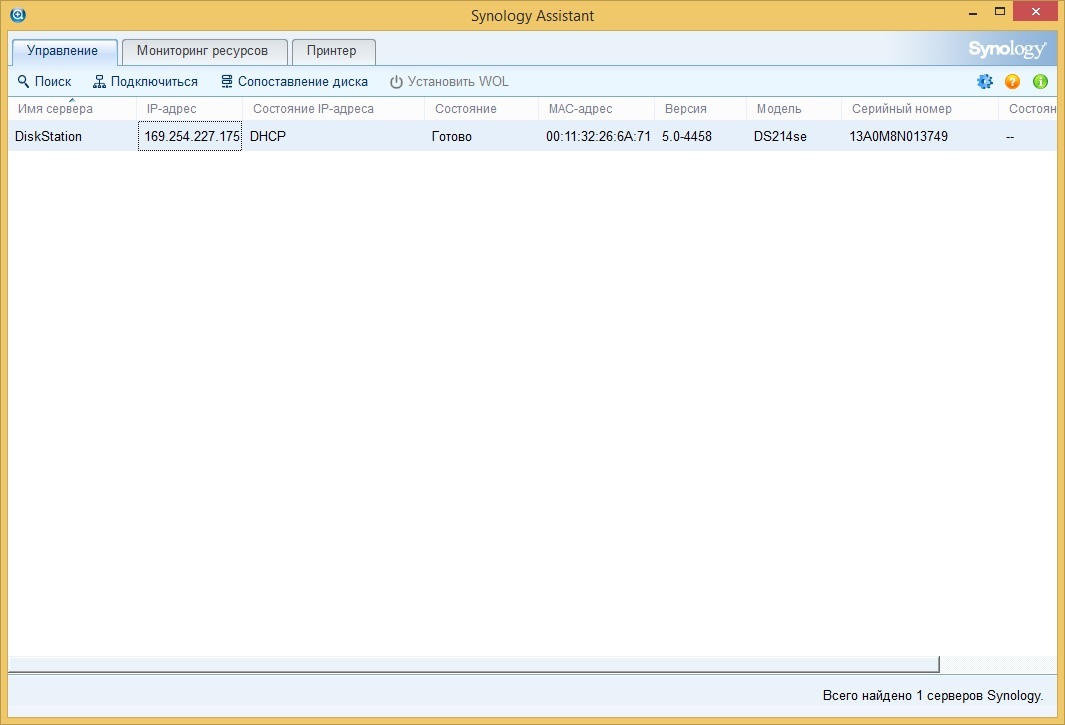1065x725 pixels.
Task: Sort by the Серийный номер column header
Action: (901, 109)
